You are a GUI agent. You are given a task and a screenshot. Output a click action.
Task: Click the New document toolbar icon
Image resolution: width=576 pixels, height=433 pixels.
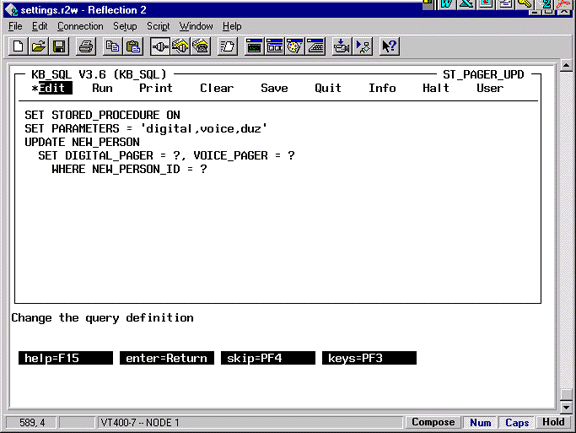(x=18, y=47)
